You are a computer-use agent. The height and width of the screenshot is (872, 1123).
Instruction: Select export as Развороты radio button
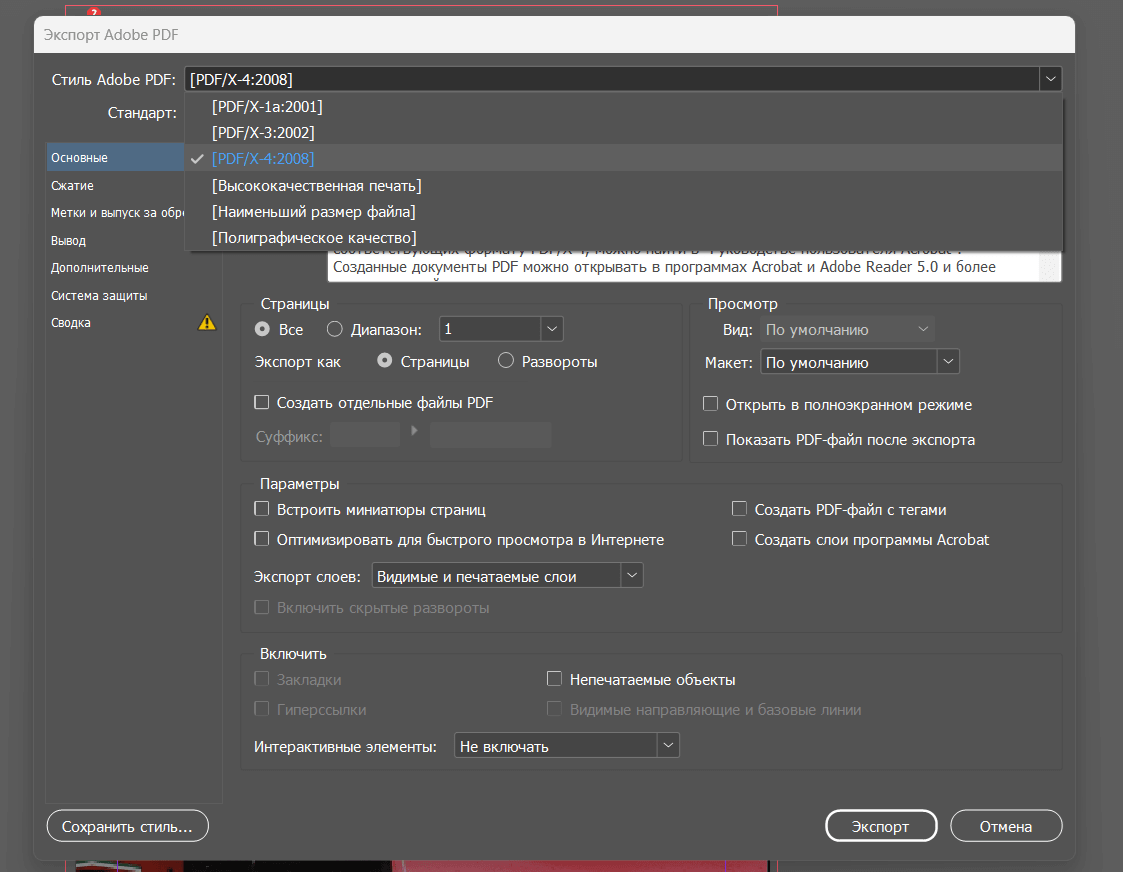[x=506, y=361]
